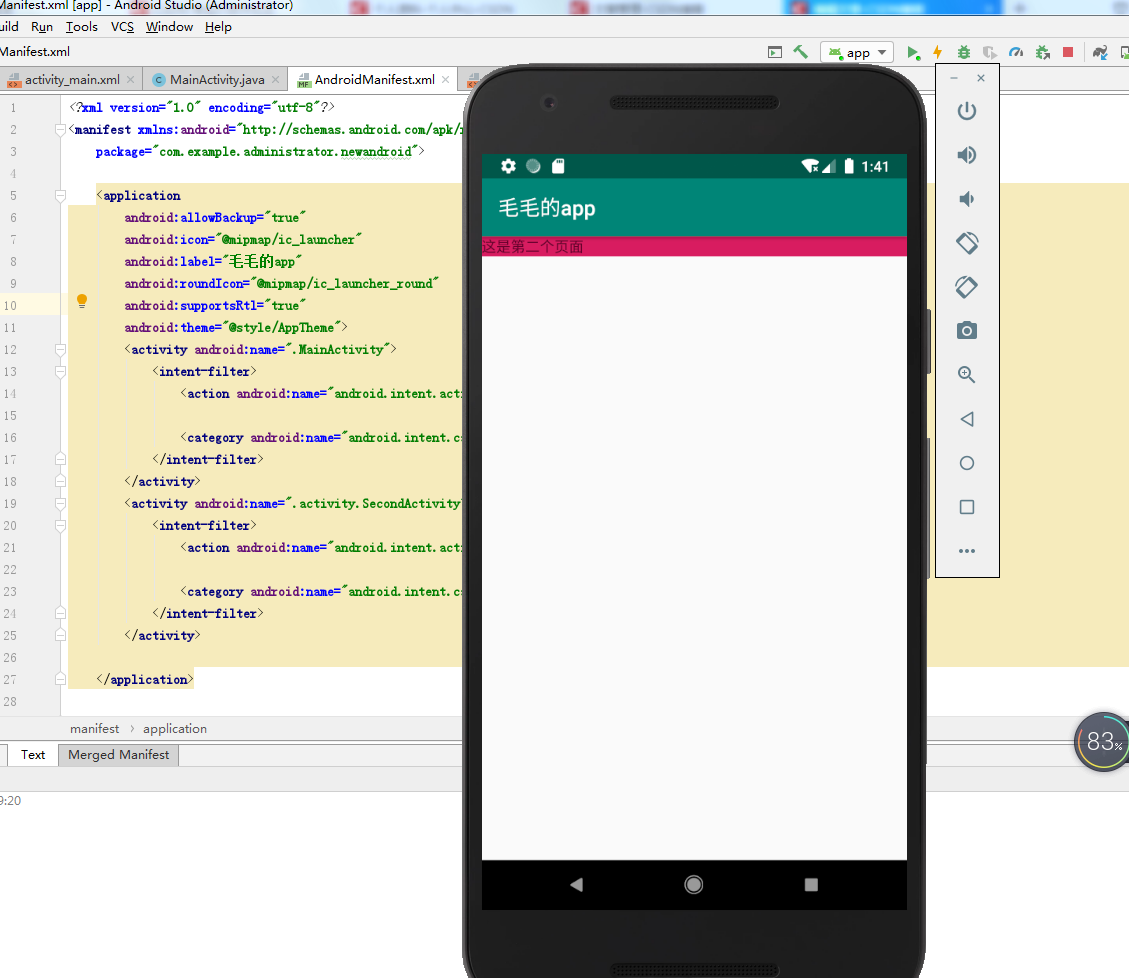This screenshot has width=1129, height=978.
Task: Close the activity_main.xml tab
Action: [x=130, y=80]
